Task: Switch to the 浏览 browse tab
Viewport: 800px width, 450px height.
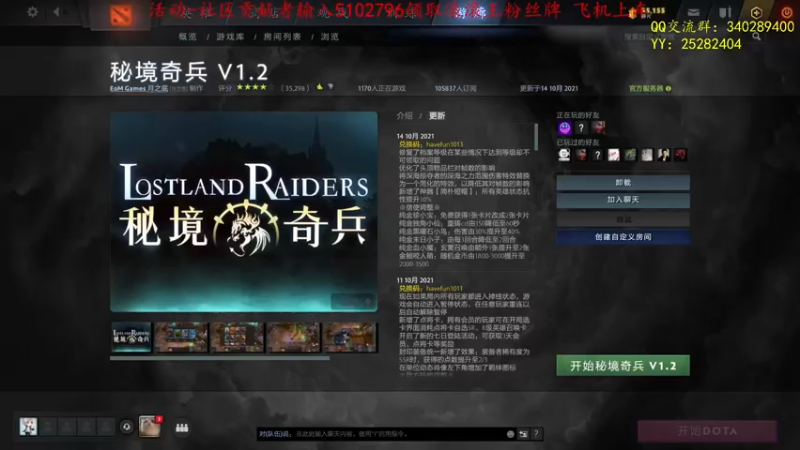Action: point(330,37)
